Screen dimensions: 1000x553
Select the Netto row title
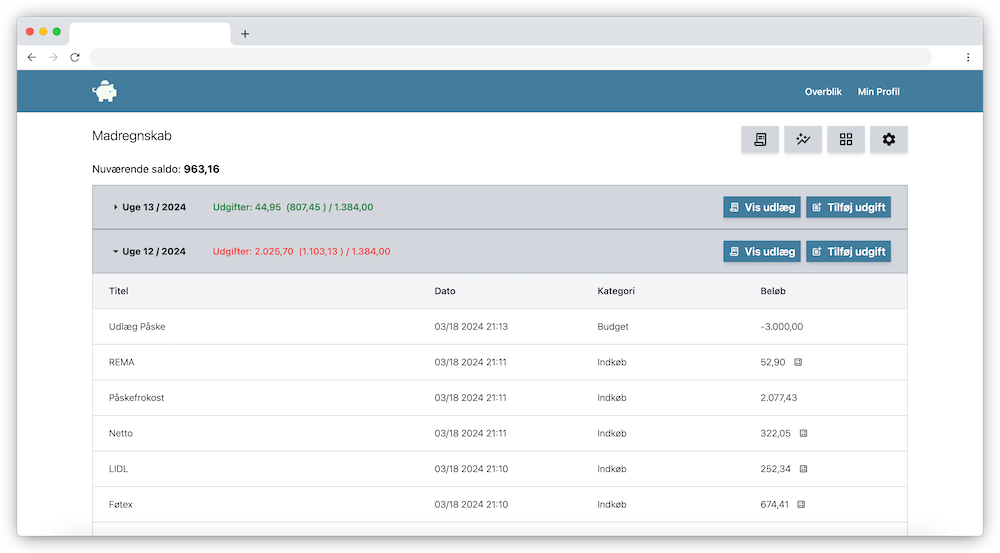121,433
